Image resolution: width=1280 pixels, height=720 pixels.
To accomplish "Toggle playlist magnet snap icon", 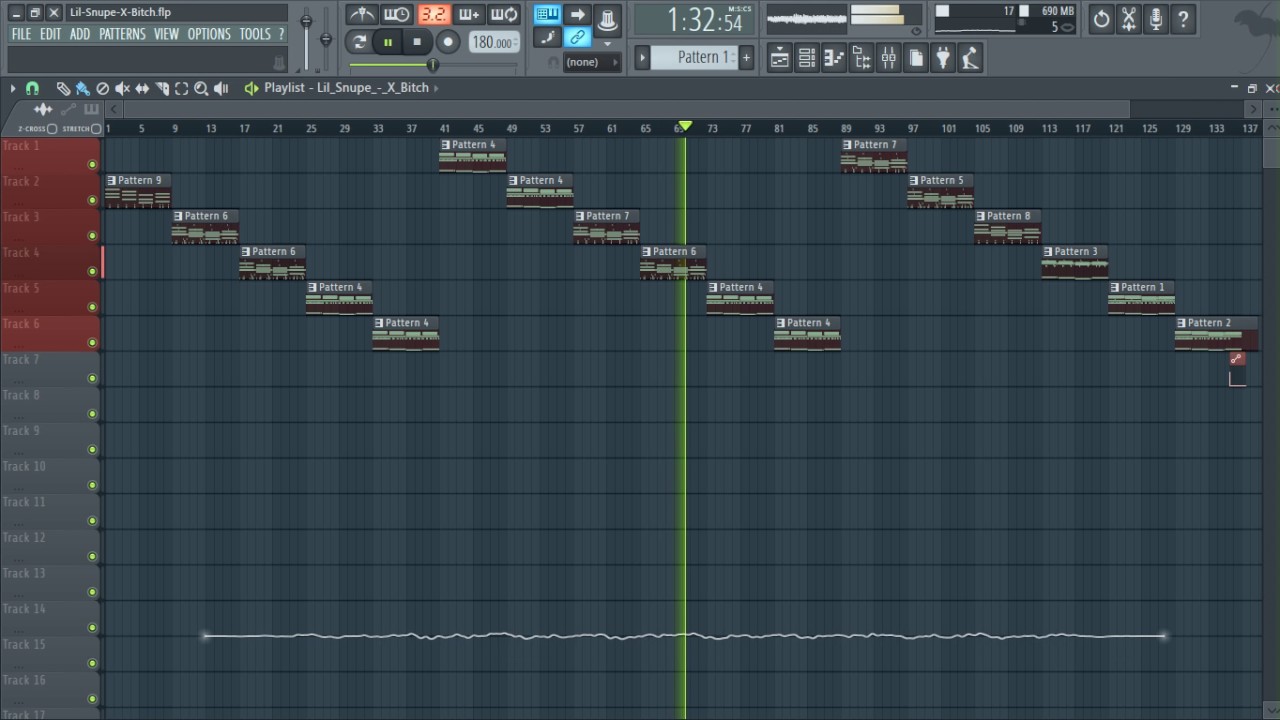I will coord(32,88).
